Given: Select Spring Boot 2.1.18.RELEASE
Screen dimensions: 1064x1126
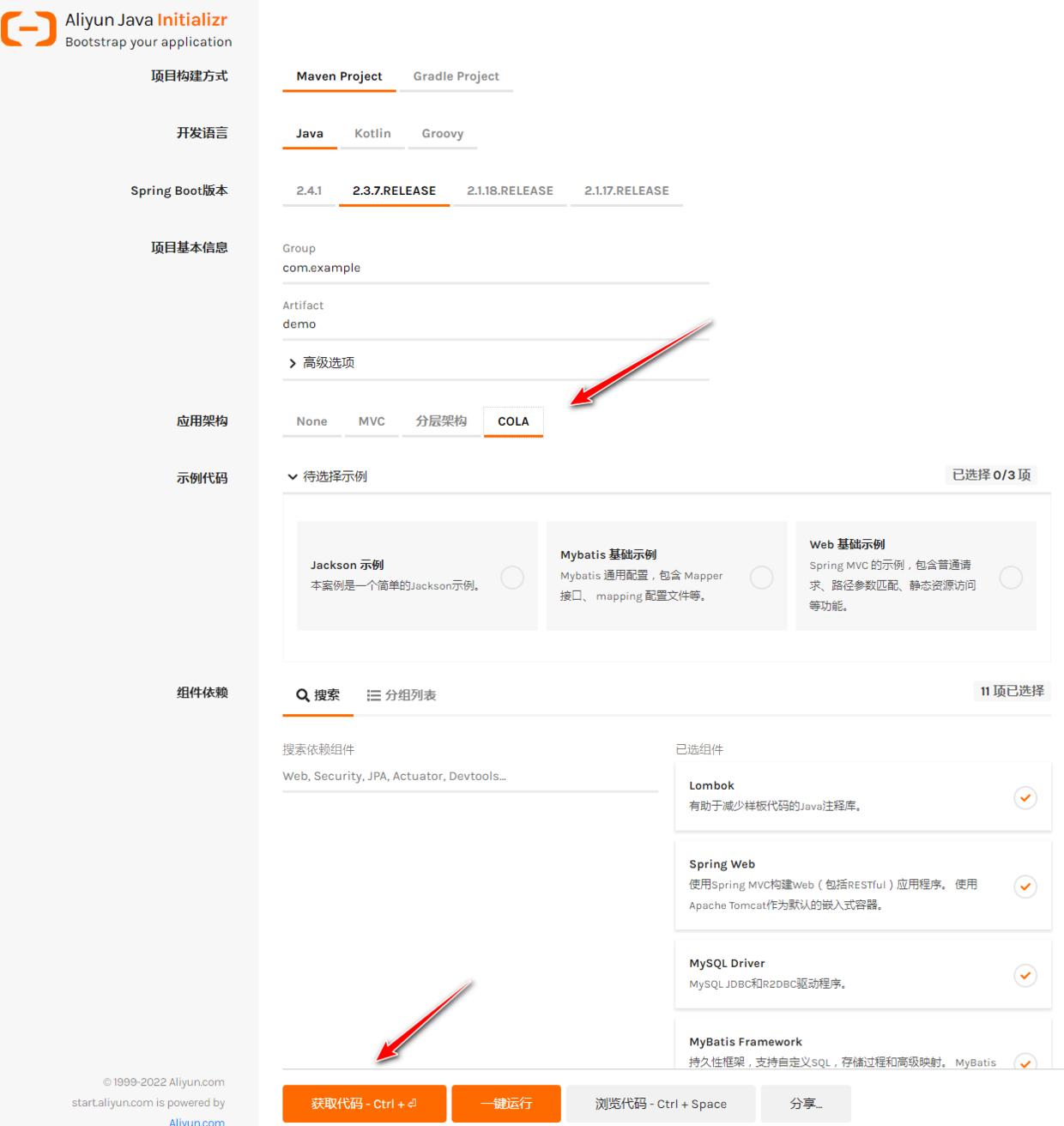Looking at the screenshot, I should pos(510,191).
